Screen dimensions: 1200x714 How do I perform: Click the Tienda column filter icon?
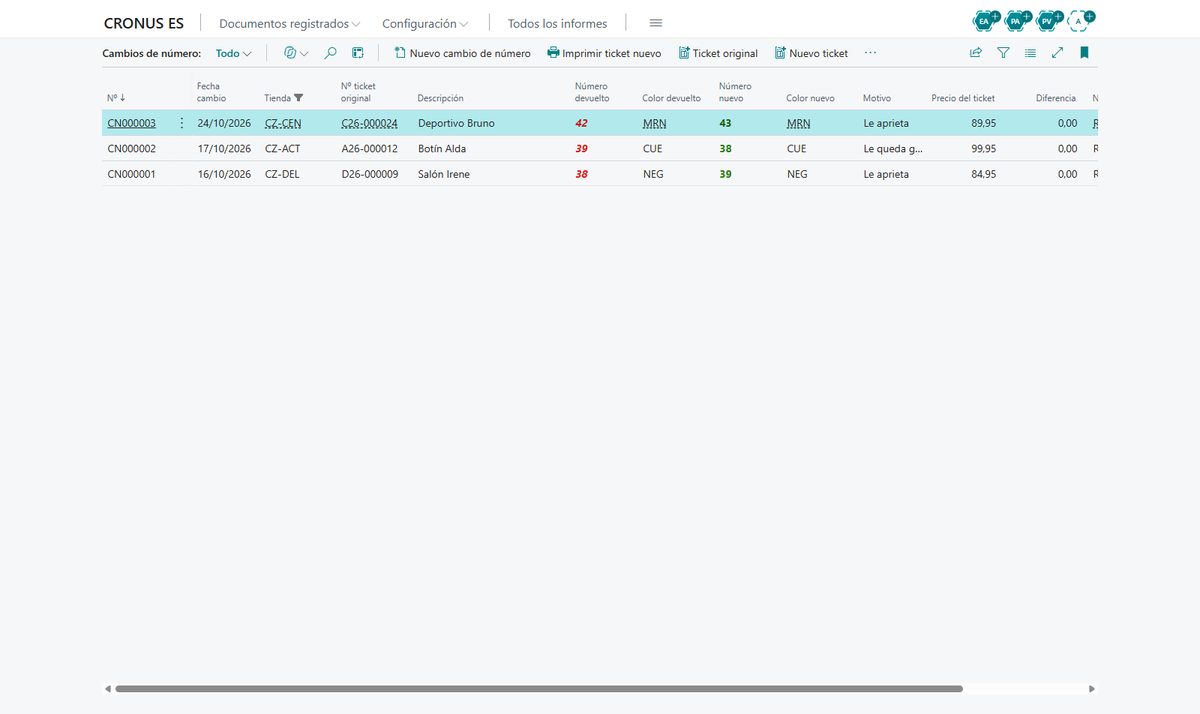tap(299, 98)
